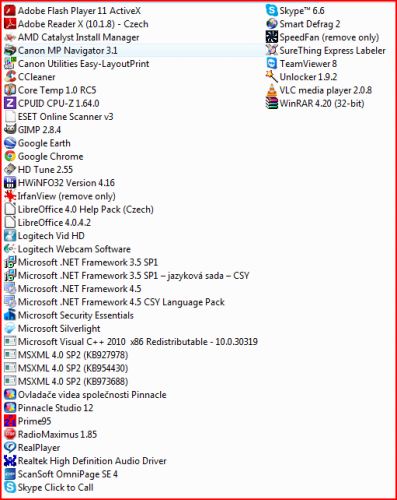Click the CPUID CPU-Z purple icon

point(10,103)
